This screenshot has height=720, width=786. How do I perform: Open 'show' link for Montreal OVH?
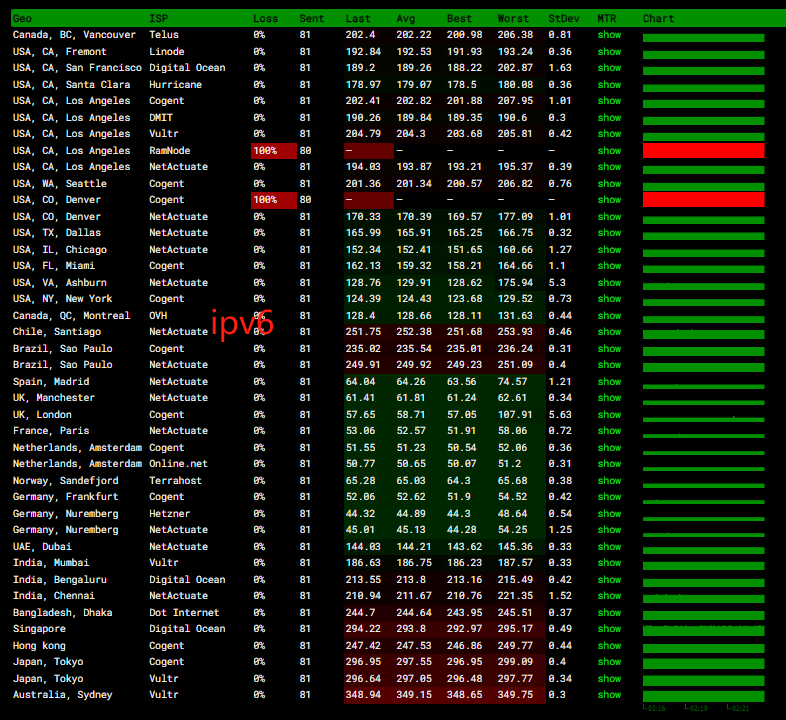pyautogui.click(x=609, y=315)
